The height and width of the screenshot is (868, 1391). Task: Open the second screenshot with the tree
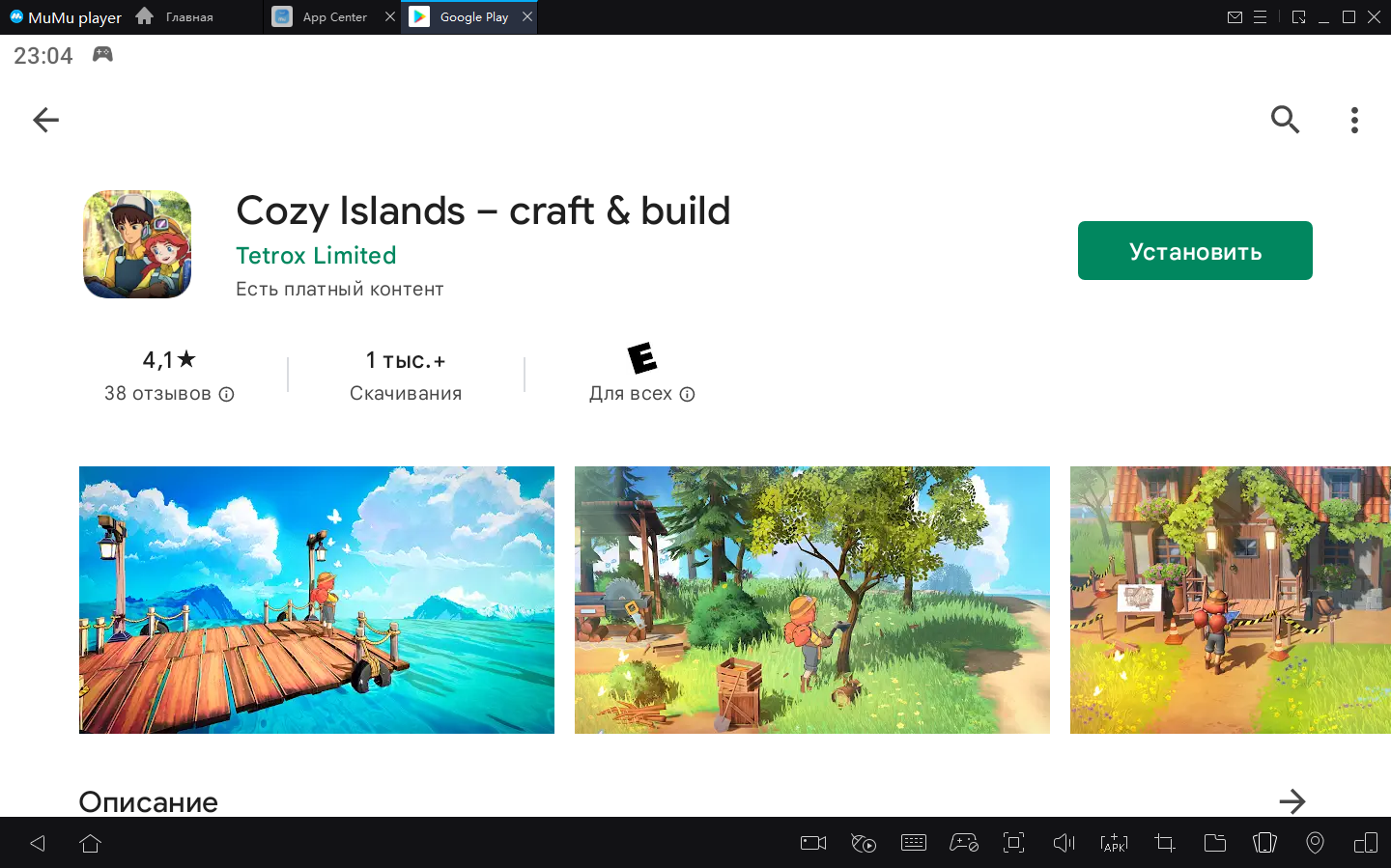click(x=811, y=600)
